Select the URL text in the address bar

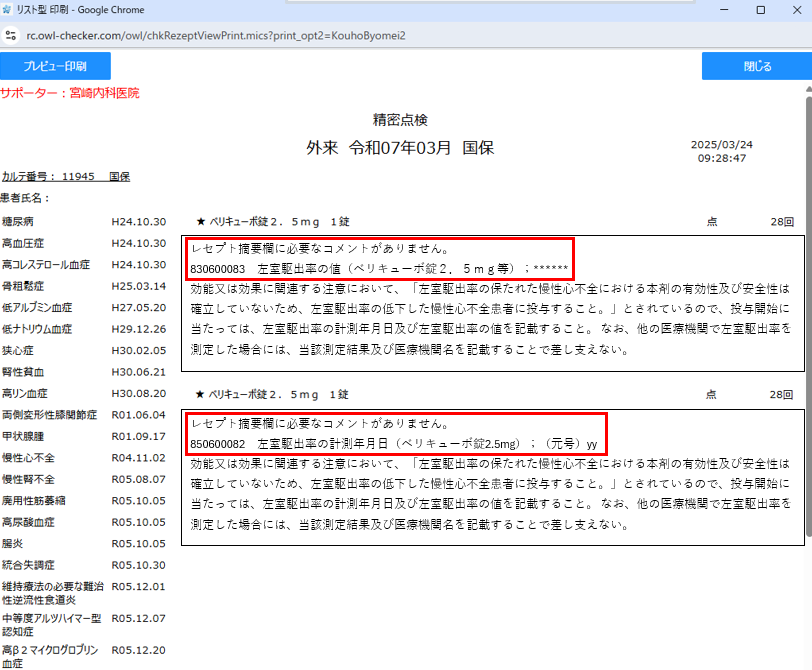(x=216, y=36)
